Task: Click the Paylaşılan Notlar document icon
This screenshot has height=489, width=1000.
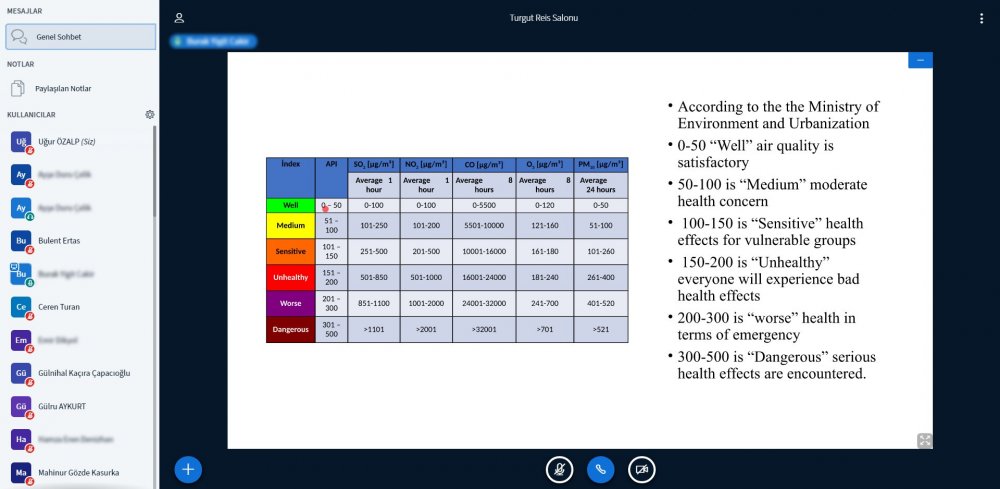Action: (x=18, y=89)
